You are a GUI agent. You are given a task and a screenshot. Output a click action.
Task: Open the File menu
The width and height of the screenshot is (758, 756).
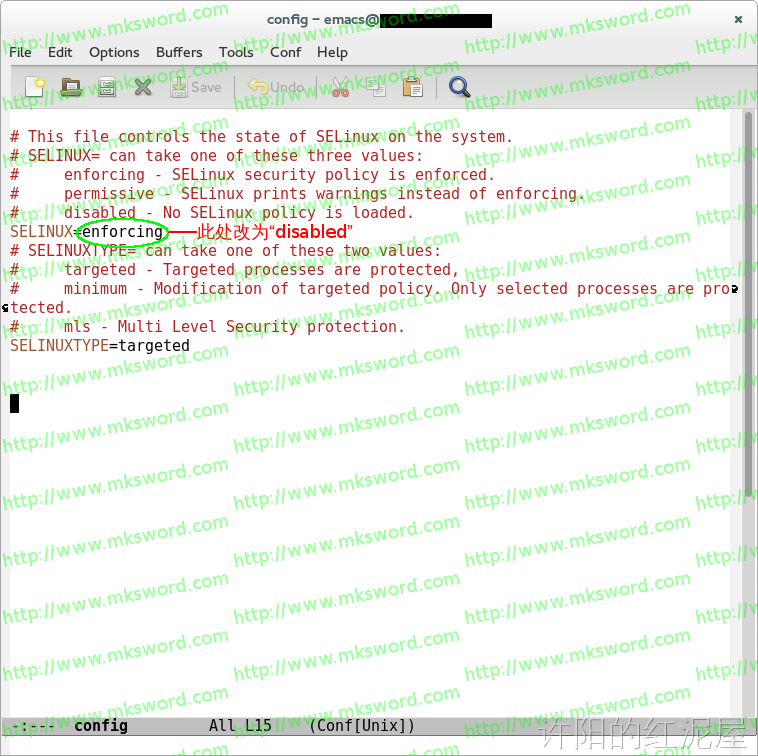[x=20, y=52]
